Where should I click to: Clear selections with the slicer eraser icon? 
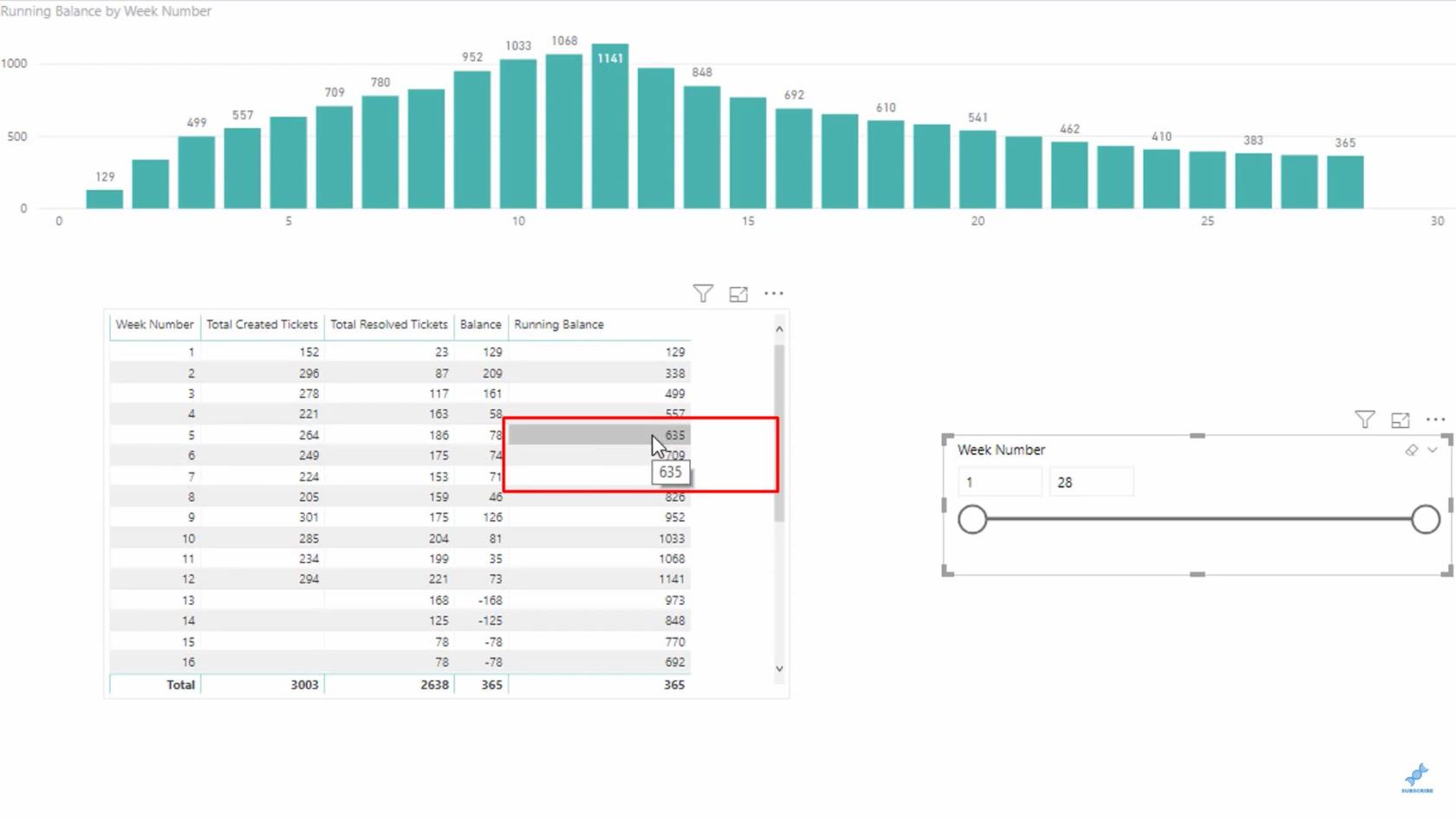tap(1412, 450)
